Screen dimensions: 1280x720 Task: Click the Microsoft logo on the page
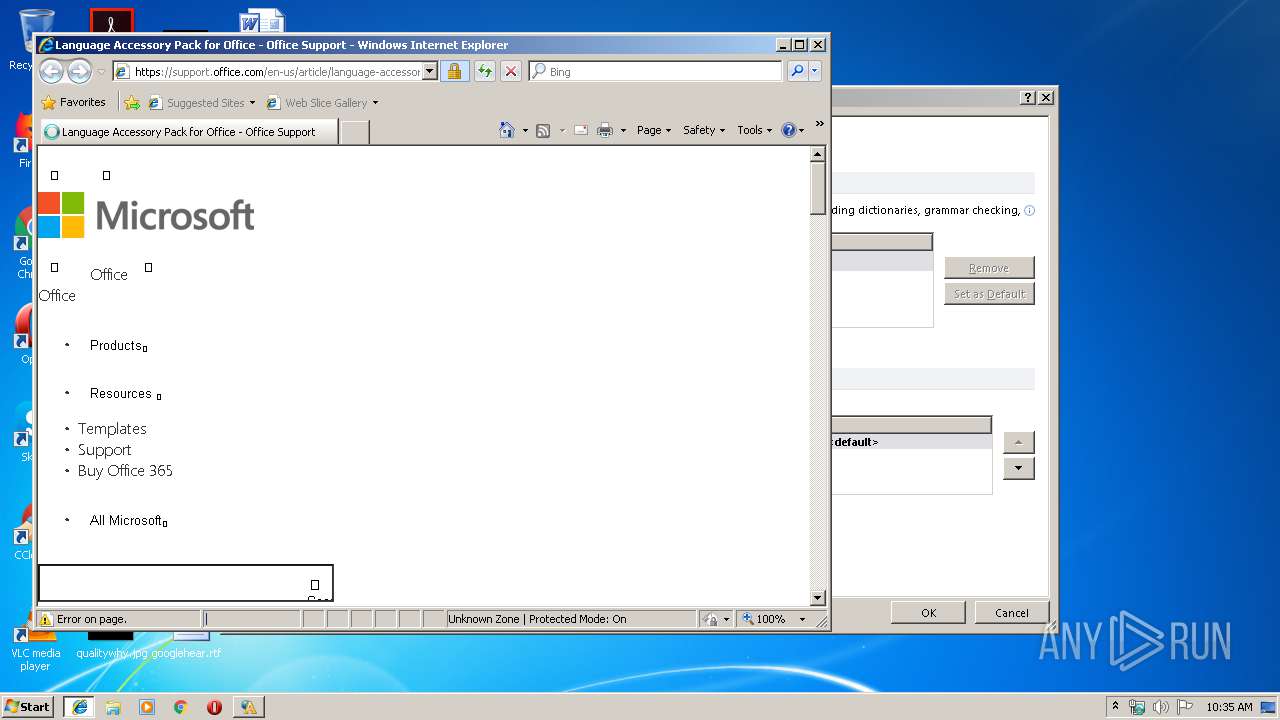pyautogui.click(x=146, y=215)
